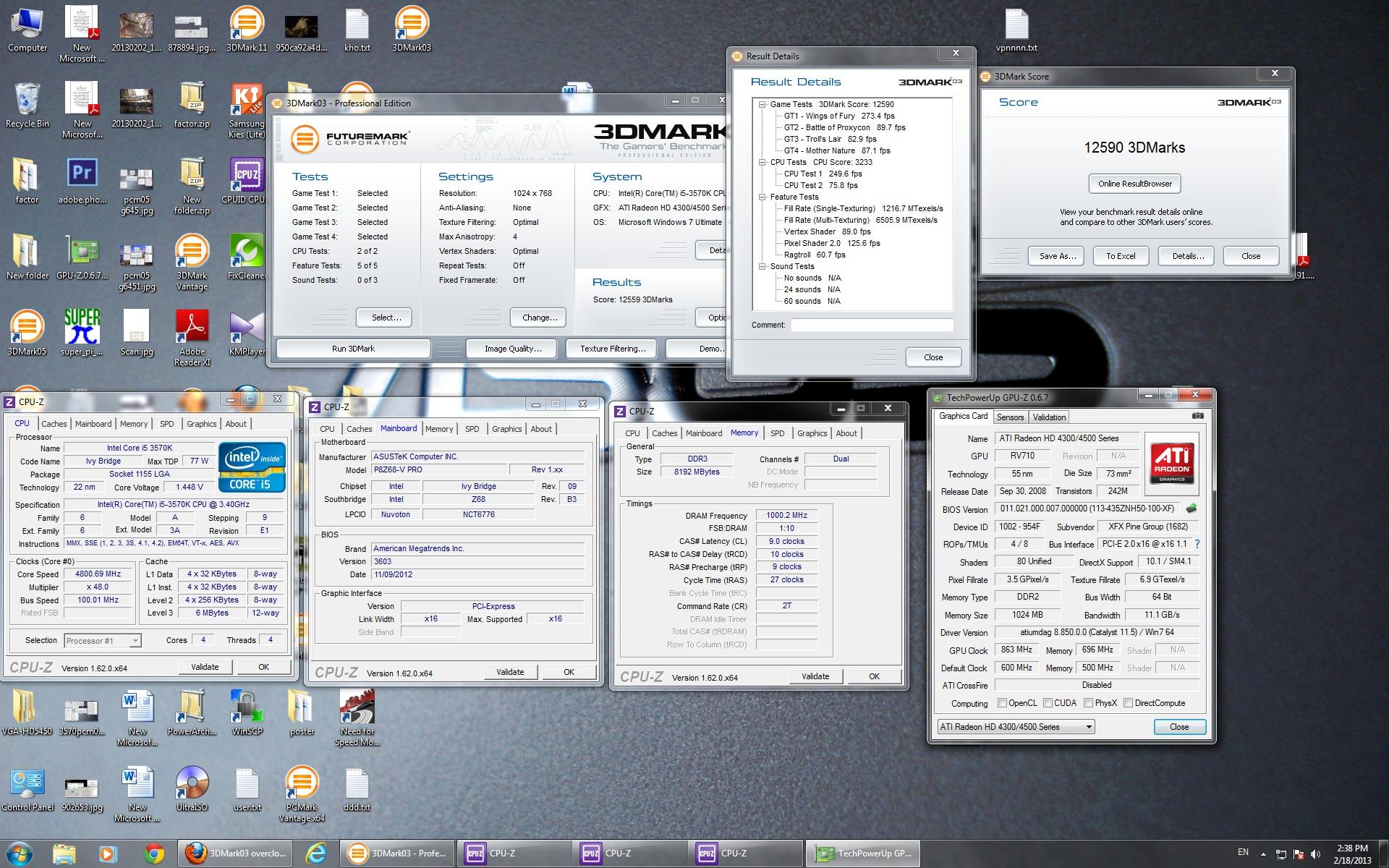The image size is (1389, 868).
Task: Click the Comment input field
Action: point(871,325)
